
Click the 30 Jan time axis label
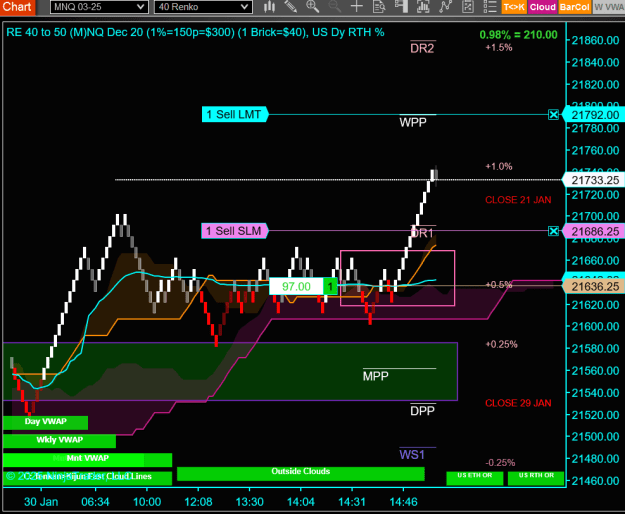41,502
